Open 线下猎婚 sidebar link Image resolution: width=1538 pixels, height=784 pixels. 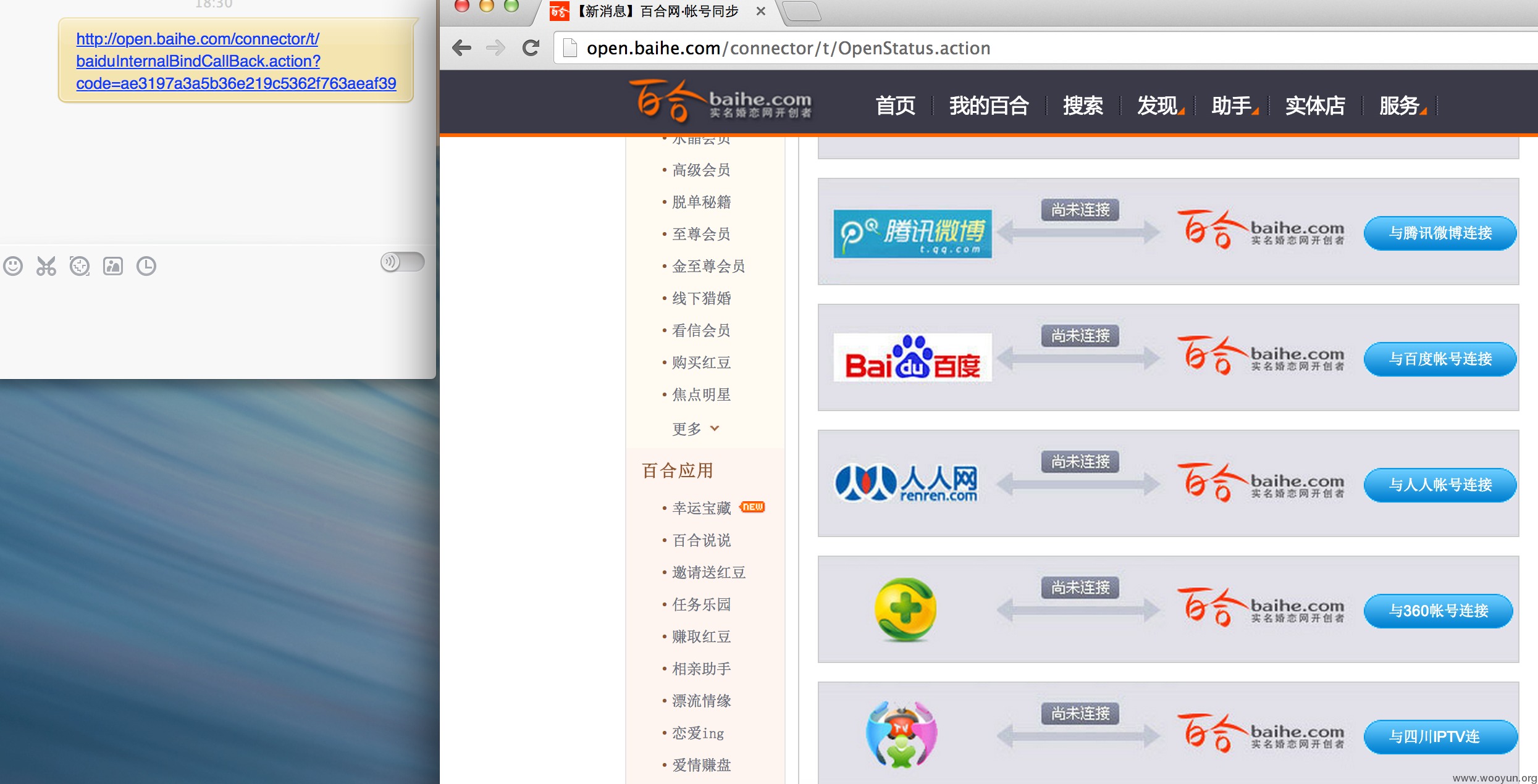(x=701, y=298)
